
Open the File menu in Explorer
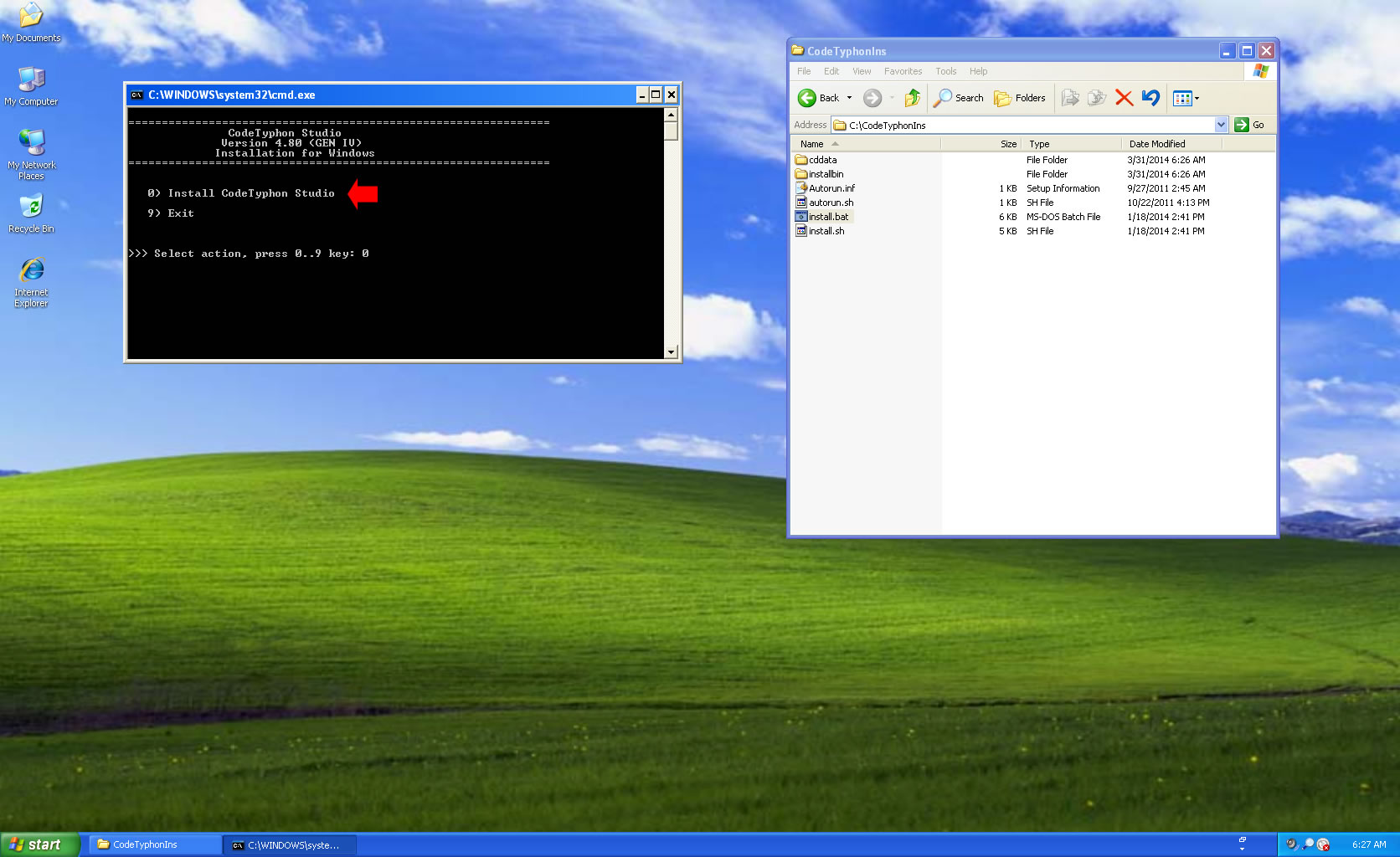tap(804, 71)
